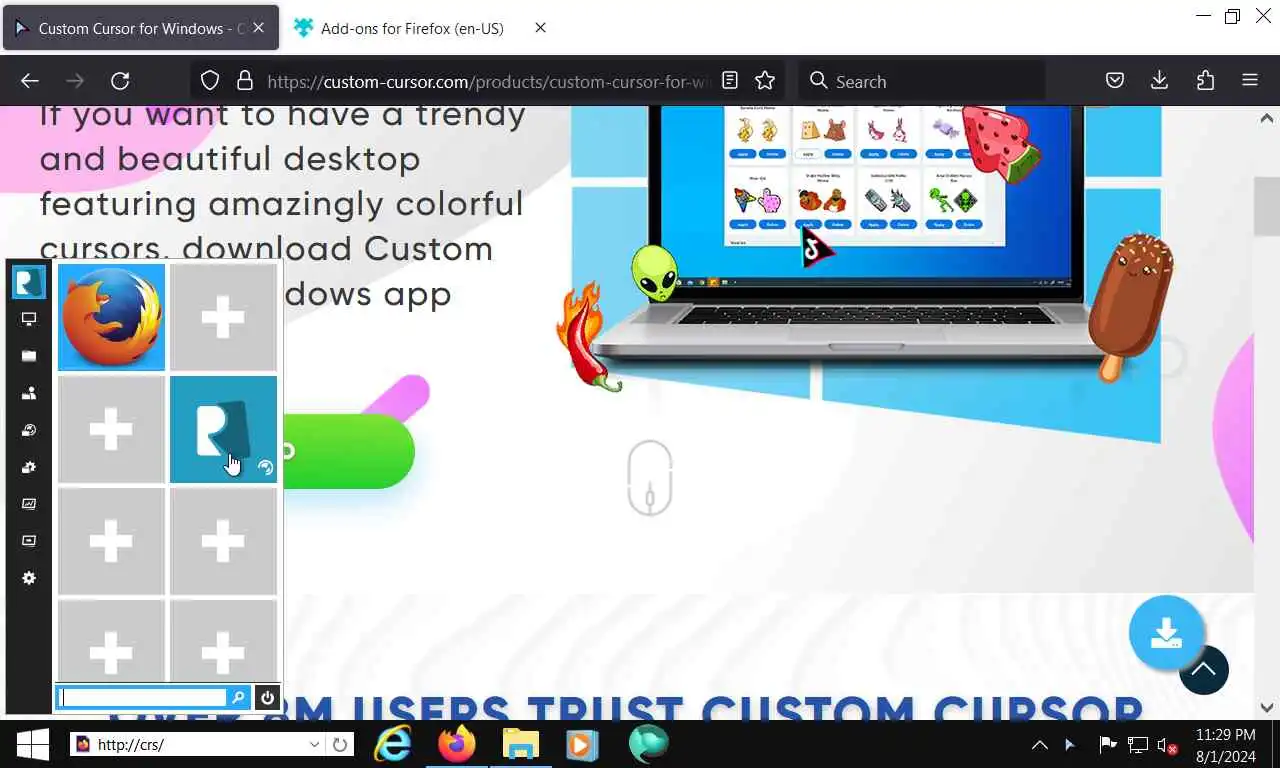Click the mouse scroll indicator icon
The width and height of the screenshot is (1280, 768).
tap(650, 478)
